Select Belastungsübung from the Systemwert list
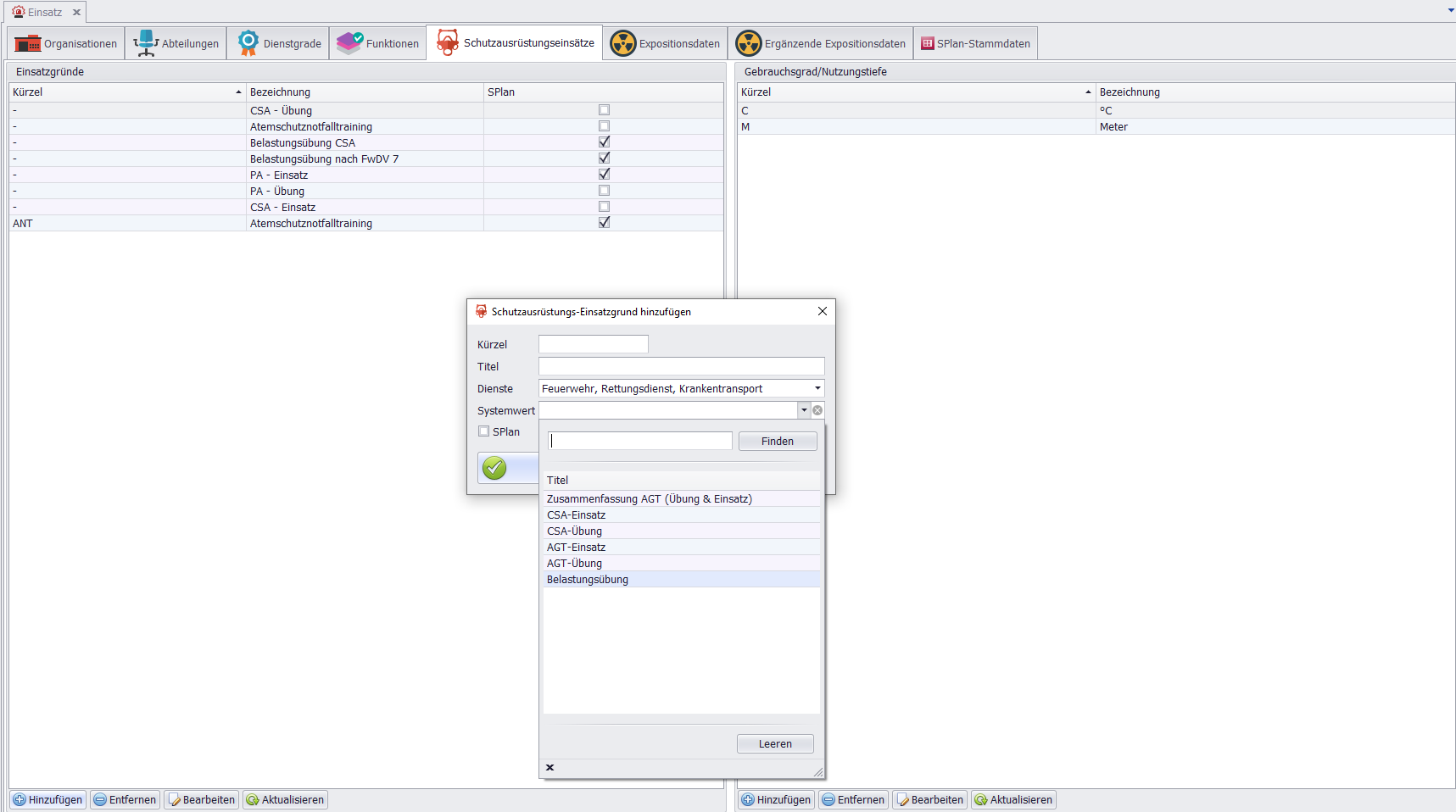This screenshot has width=1456, height=812. click(588, 580)
